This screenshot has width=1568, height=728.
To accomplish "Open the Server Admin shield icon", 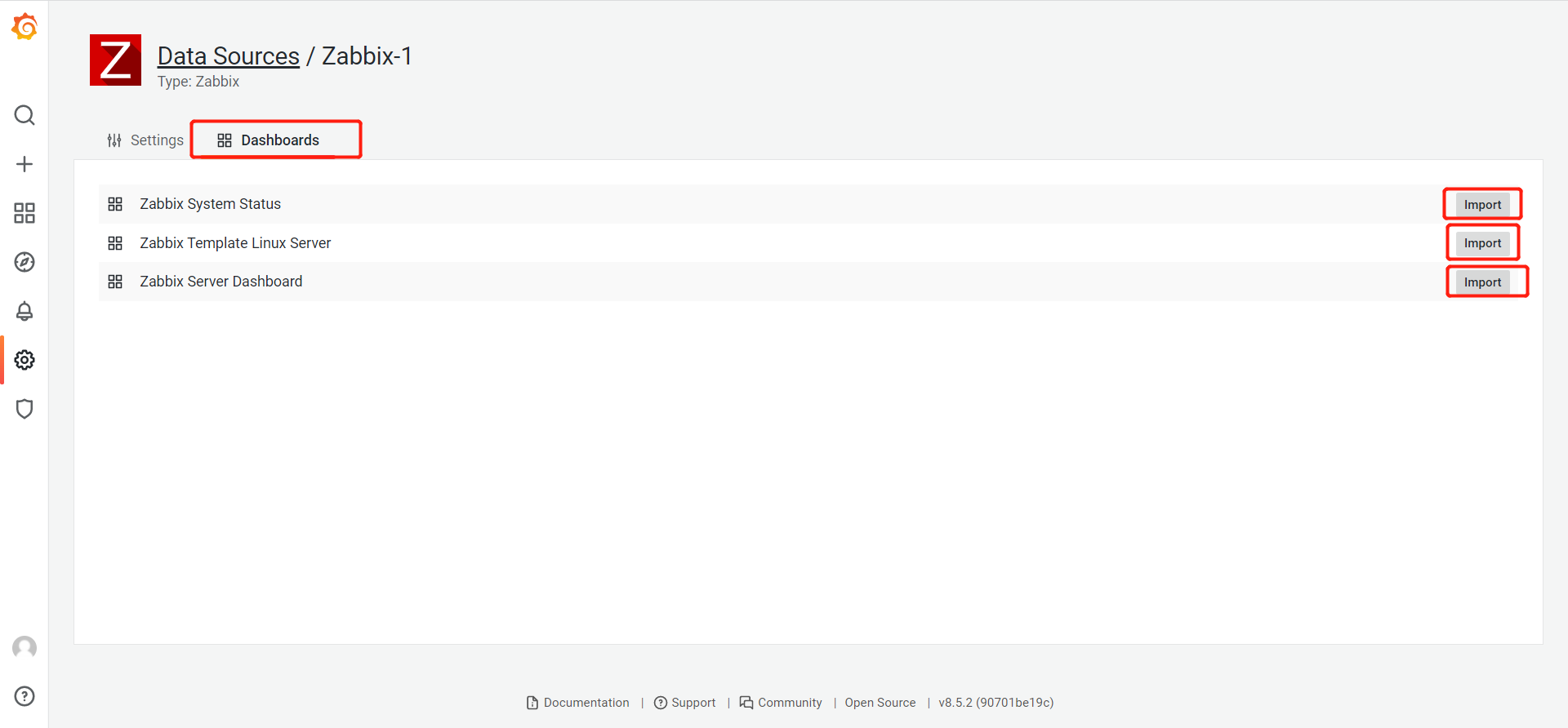I will 24,409.
